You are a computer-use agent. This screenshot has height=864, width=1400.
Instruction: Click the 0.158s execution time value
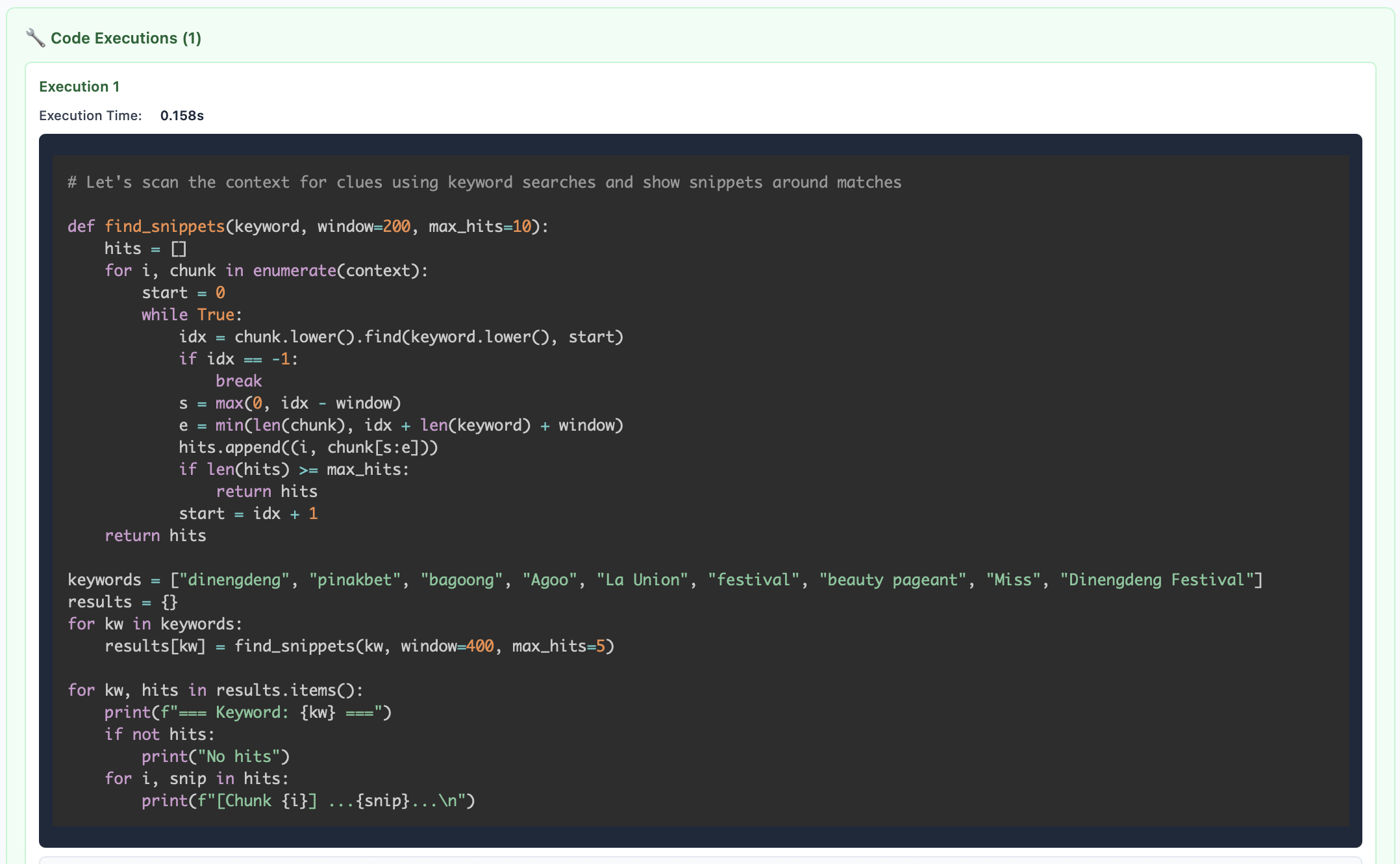(x=182, y=116)
